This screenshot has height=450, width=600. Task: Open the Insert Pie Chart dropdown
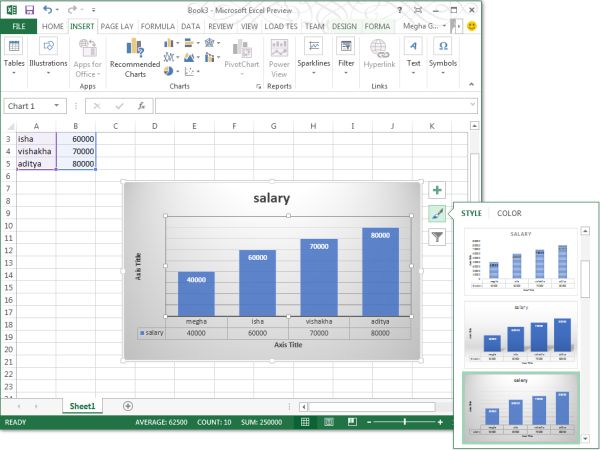tap(171, 71)
